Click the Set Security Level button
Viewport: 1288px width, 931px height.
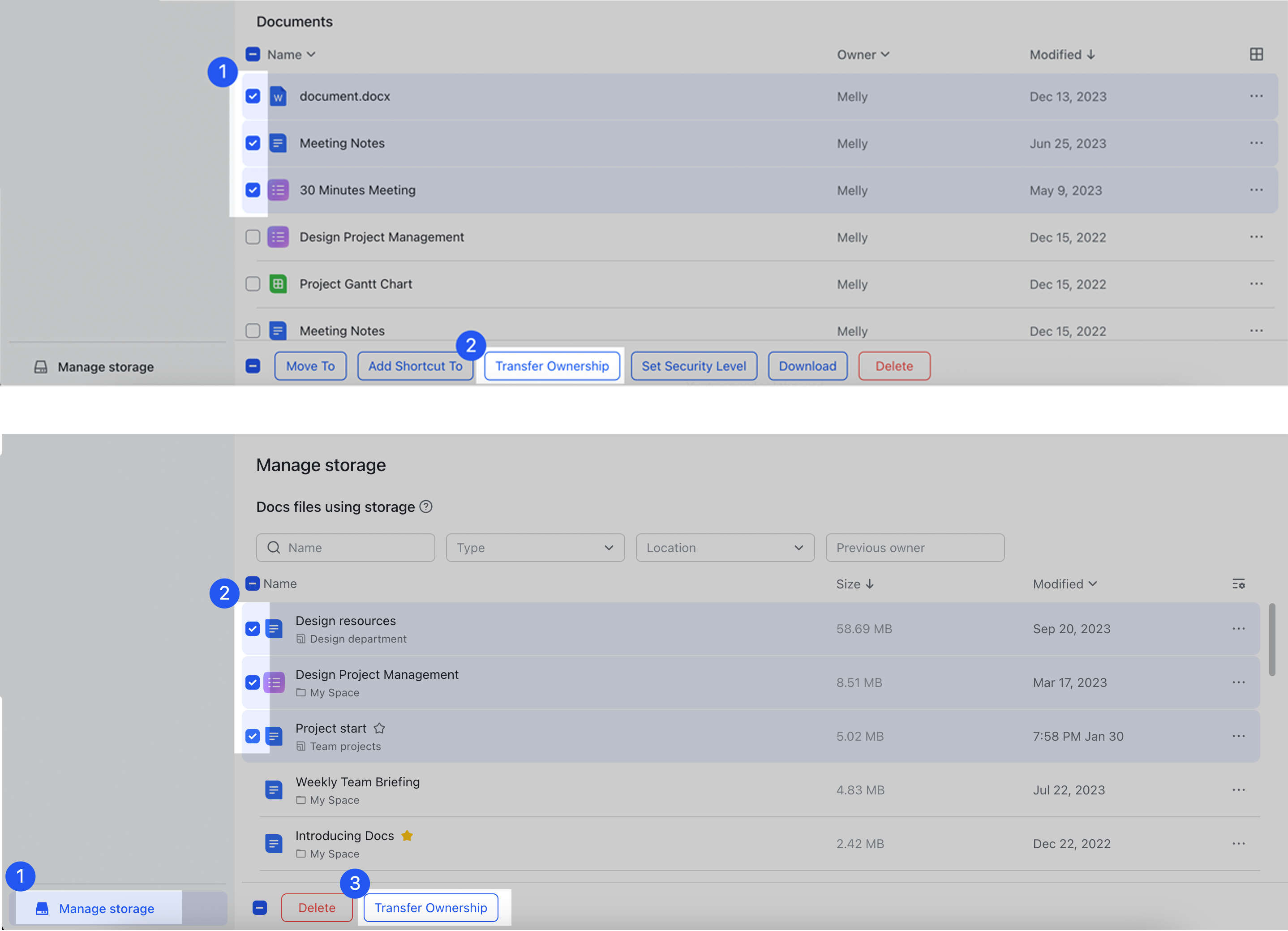coord(693,366)
